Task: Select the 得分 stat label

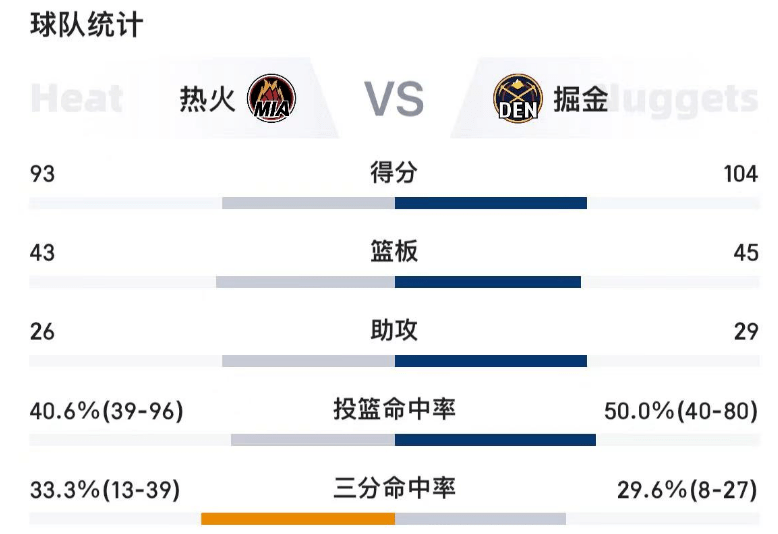Action: coord(394,173)
